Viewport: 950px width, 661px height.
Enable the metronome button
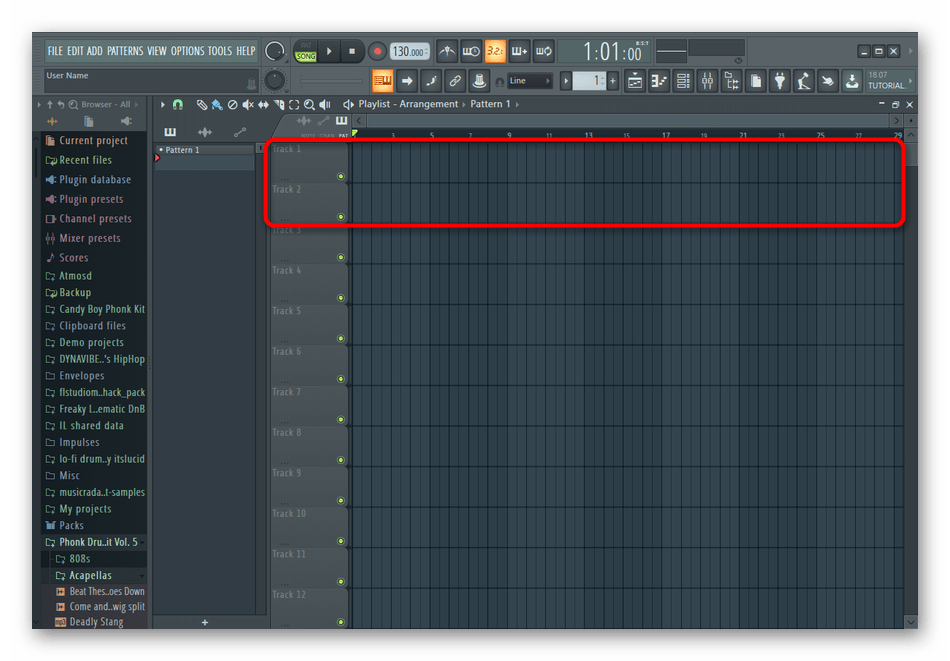[447, 51]
